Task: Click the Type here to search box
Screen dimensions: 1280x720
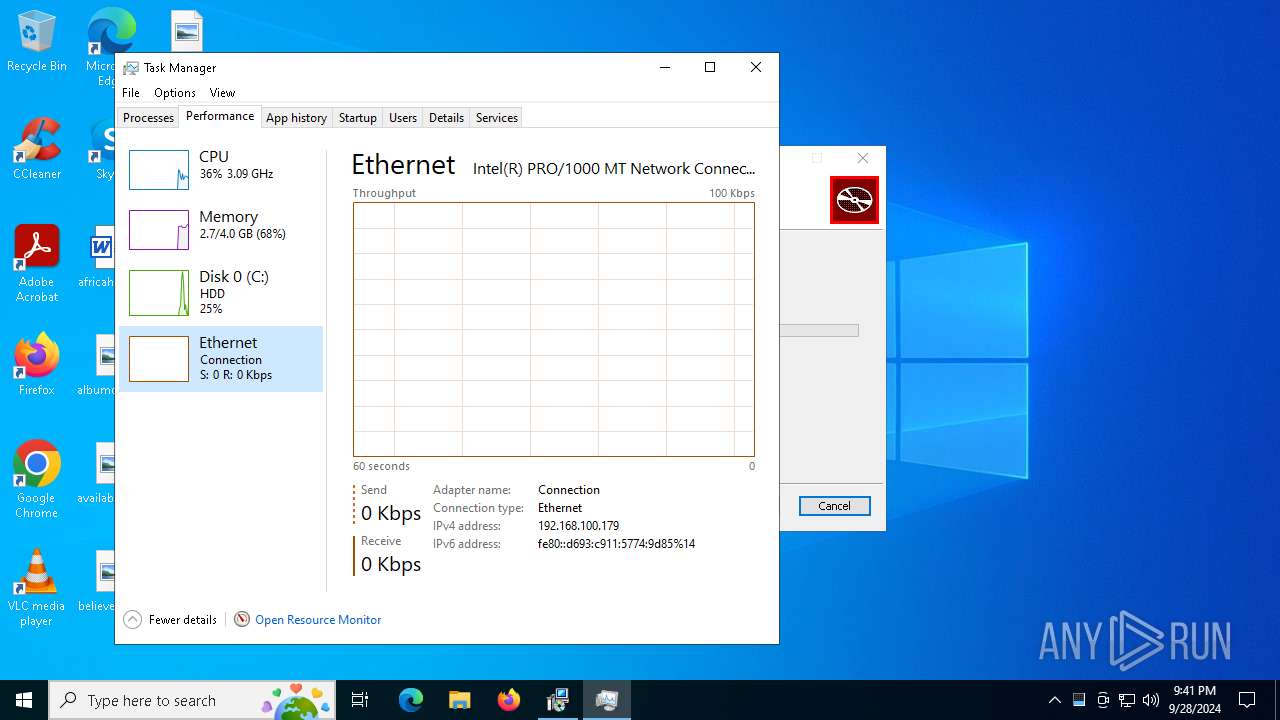Action: pyautogui.click(x=191, y=700)
